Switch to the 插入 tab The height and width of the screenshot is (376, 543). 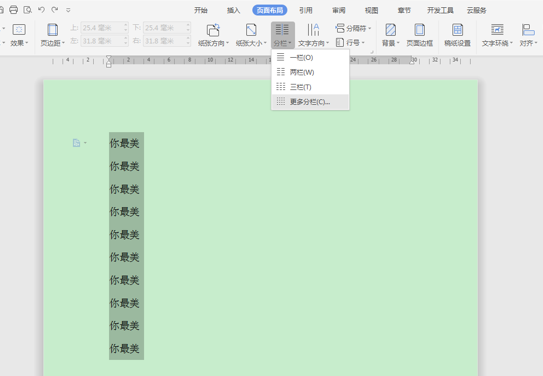(233, 10)
